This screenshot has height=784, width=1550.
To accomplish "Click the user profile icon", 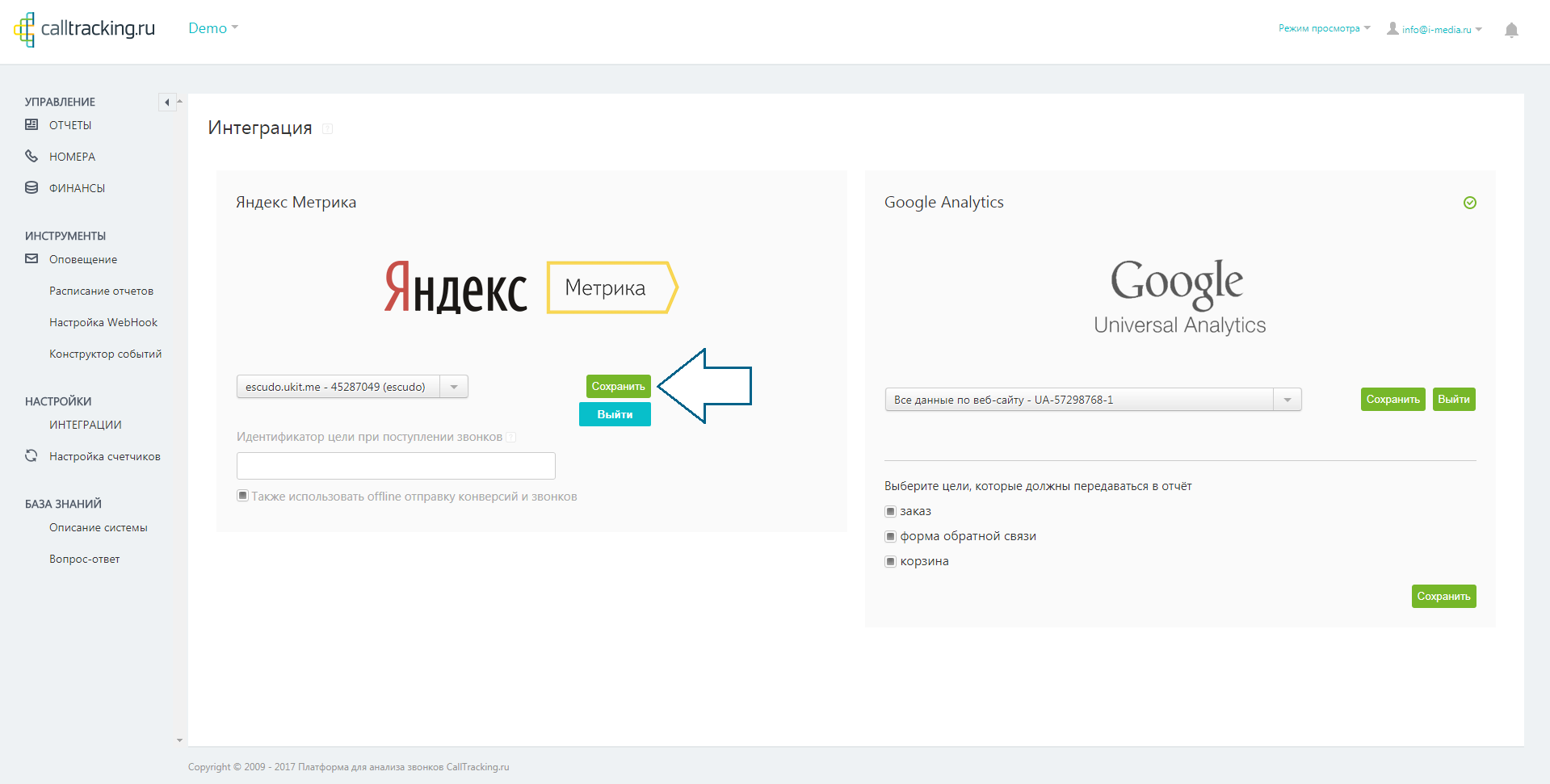I will [1392, 28].
